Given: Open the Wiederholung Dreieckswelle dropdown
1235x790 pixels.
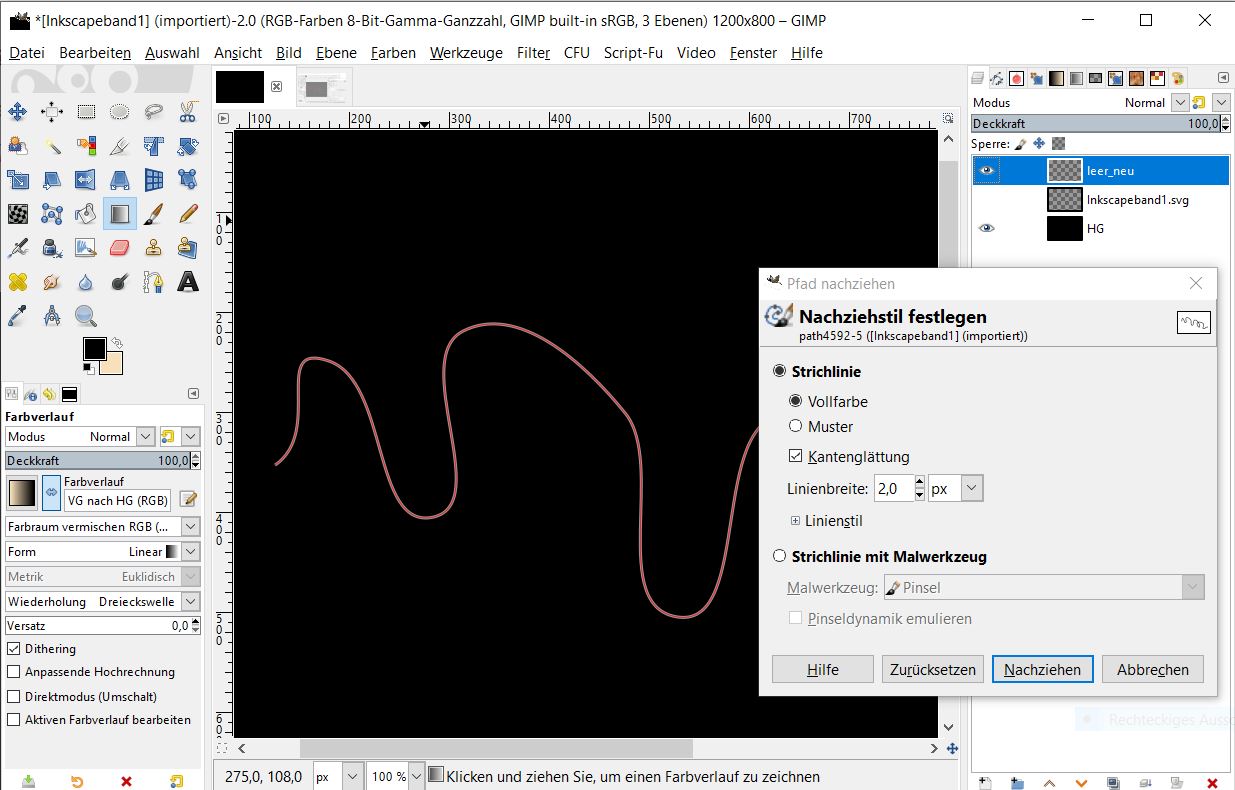Looking at the screenshot, I should tap(190, 602).
